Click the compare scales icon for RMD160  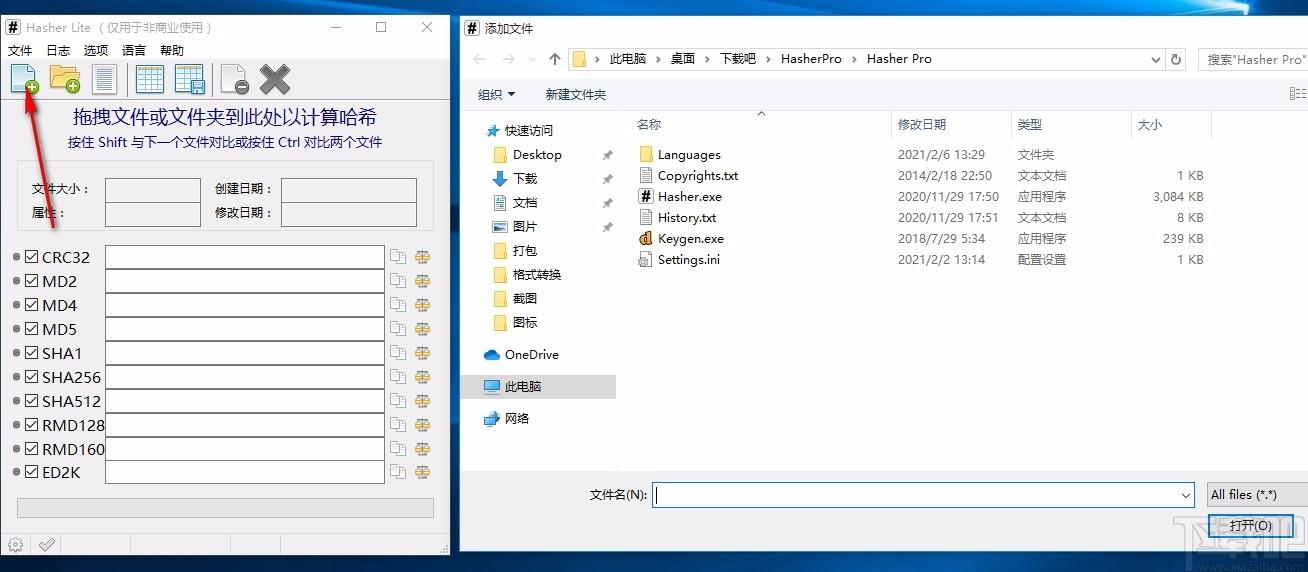click(422, 449)
